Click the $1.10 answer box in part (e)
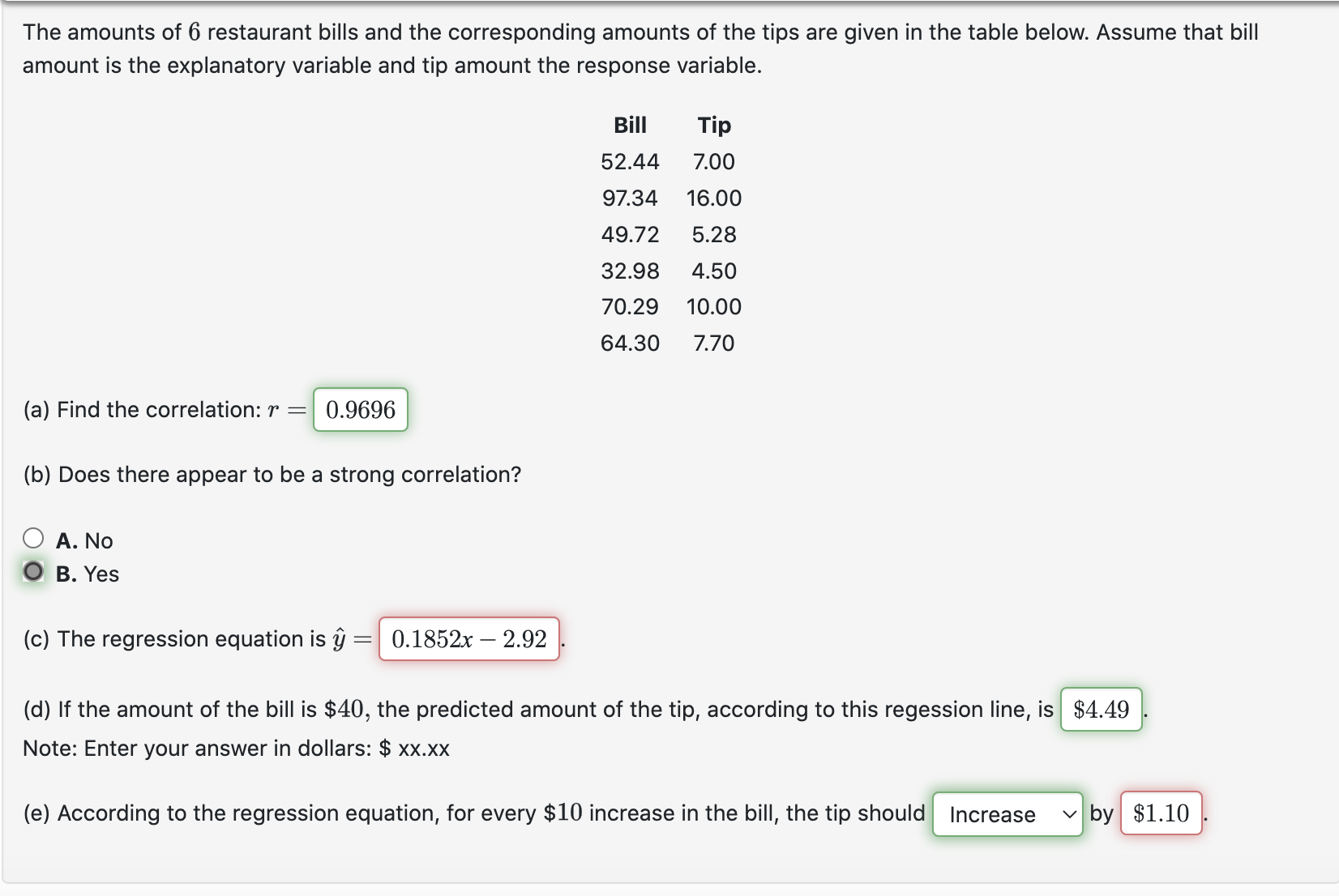Image resolution: width=1339 pixels, height=896 pixels. [1161, 813]
